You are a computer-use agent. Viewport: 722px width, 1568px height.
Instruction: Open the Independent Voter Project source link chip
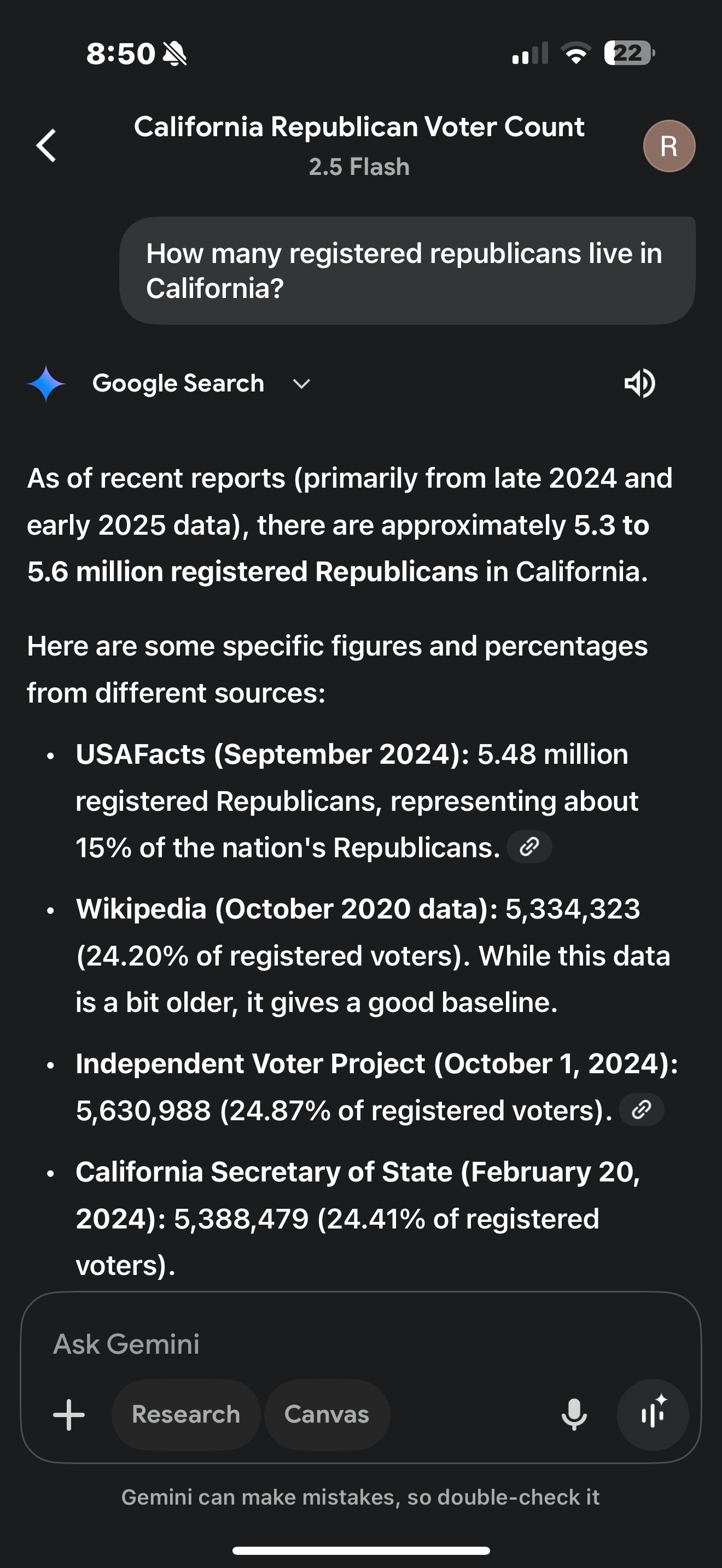point(641,1110)
